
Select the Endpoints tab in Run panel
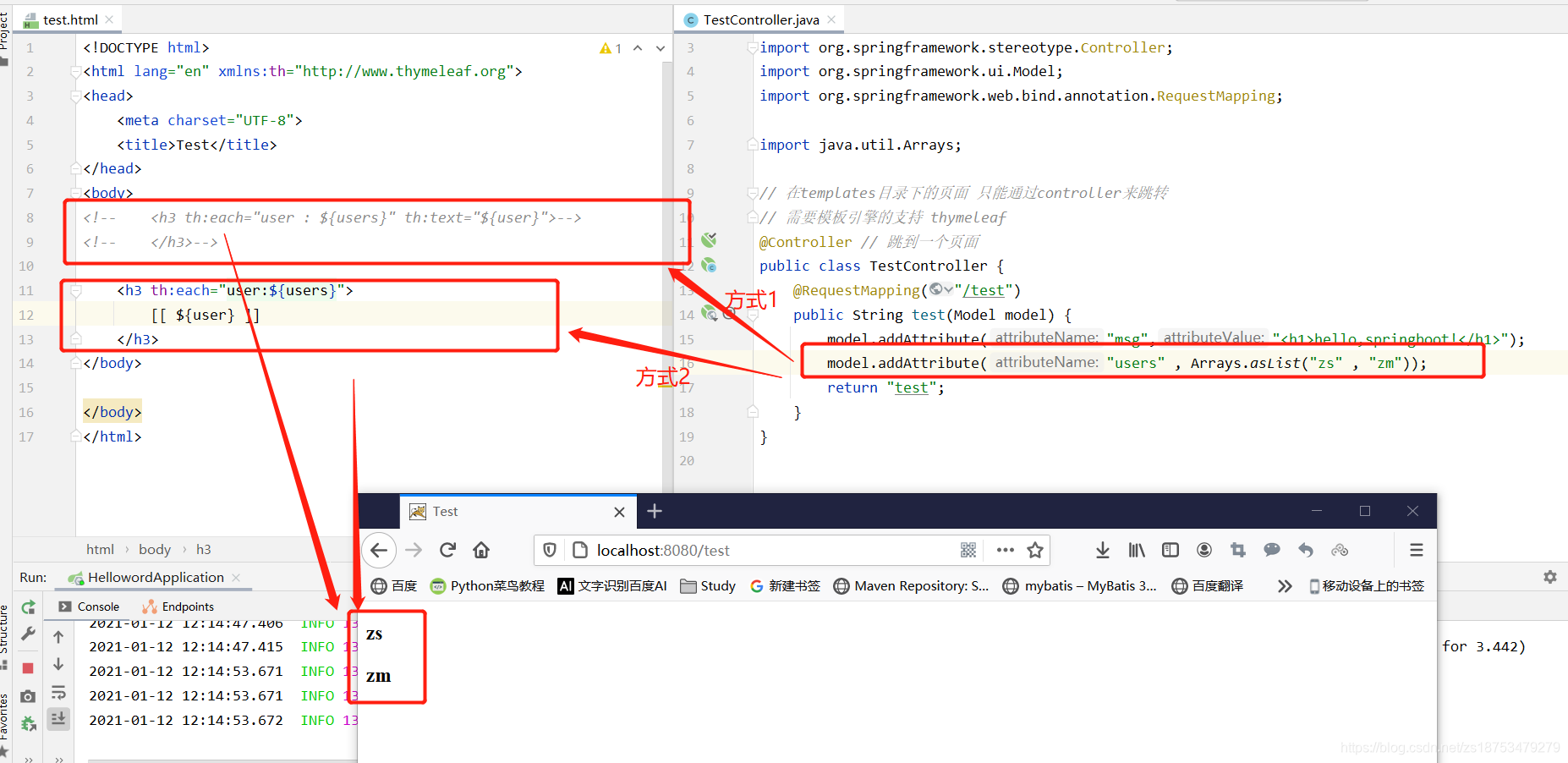(x=178, y=607)
